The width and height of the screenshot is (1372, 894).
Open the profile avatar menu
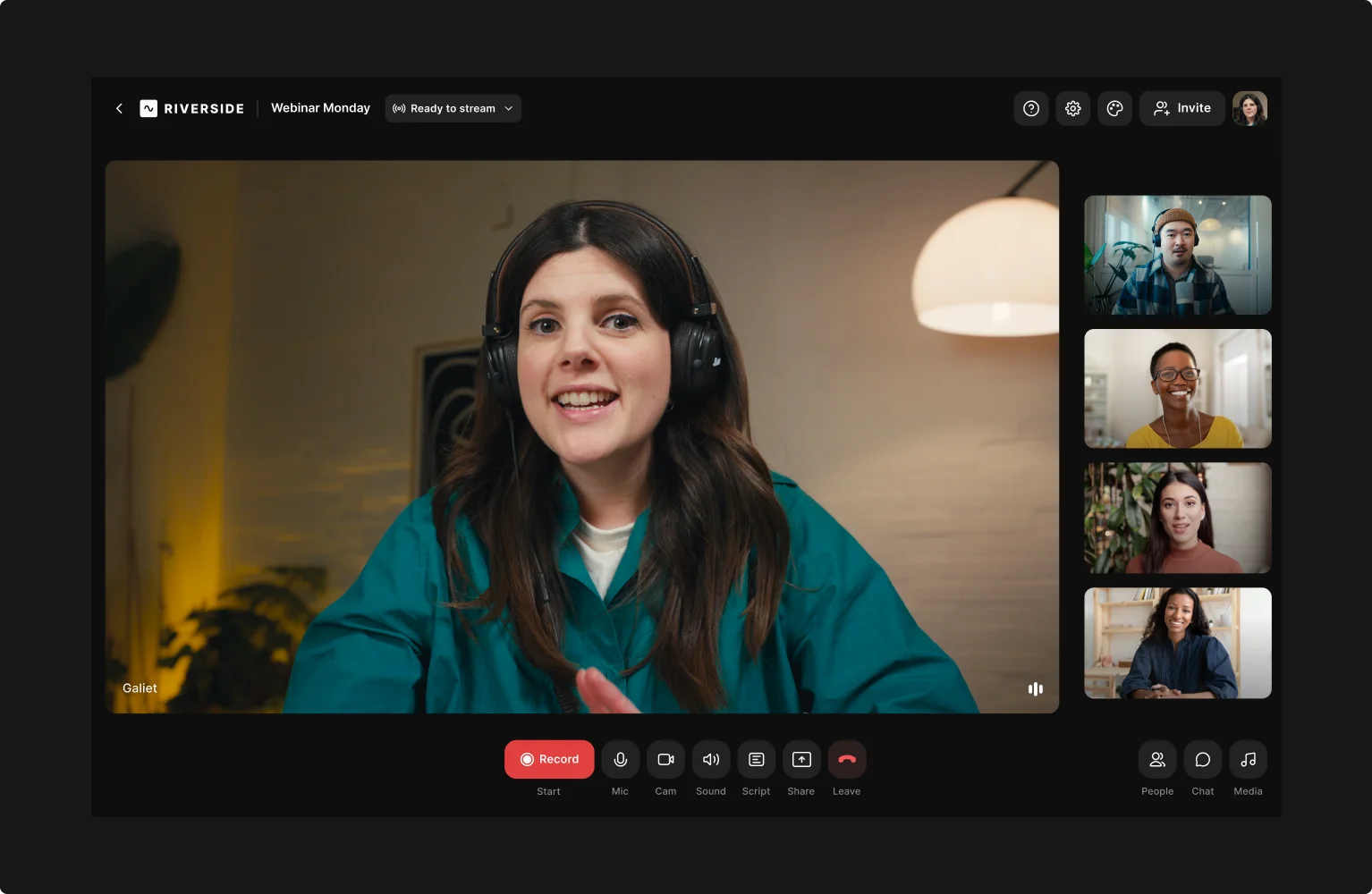tap(1249, 107)
